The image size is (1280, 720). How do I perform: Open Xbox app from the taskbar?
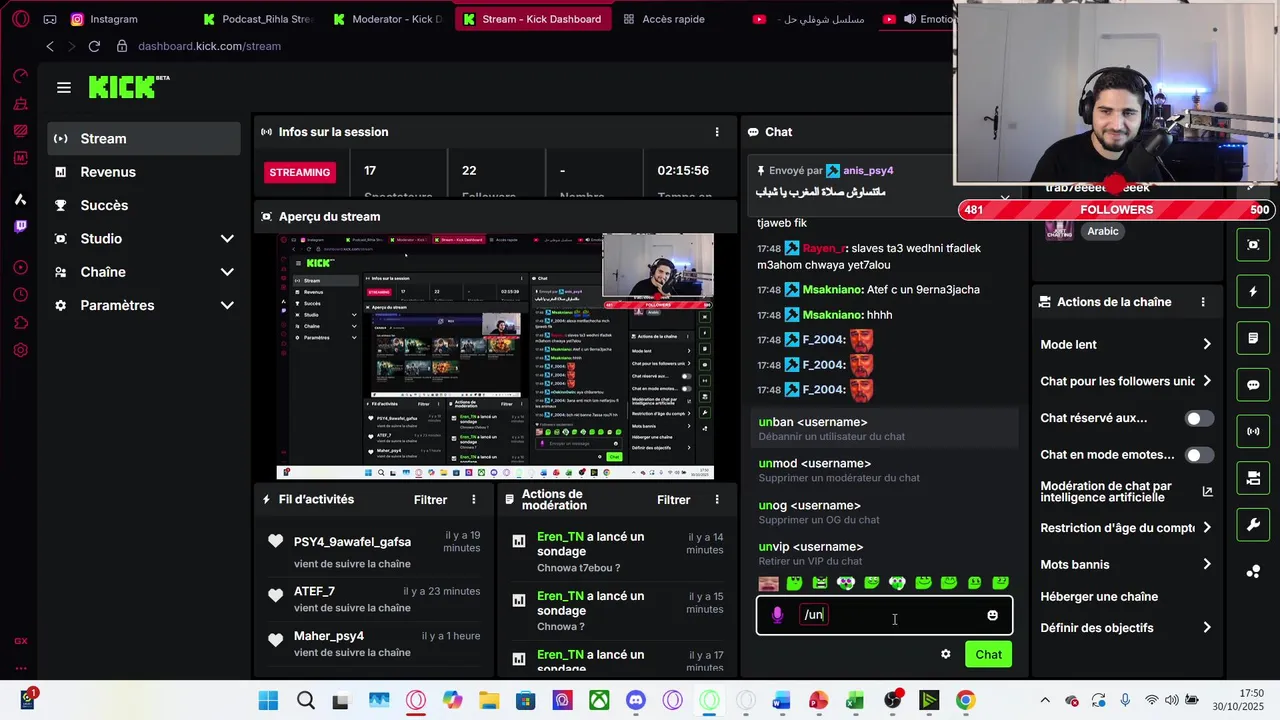coord(599,700)
